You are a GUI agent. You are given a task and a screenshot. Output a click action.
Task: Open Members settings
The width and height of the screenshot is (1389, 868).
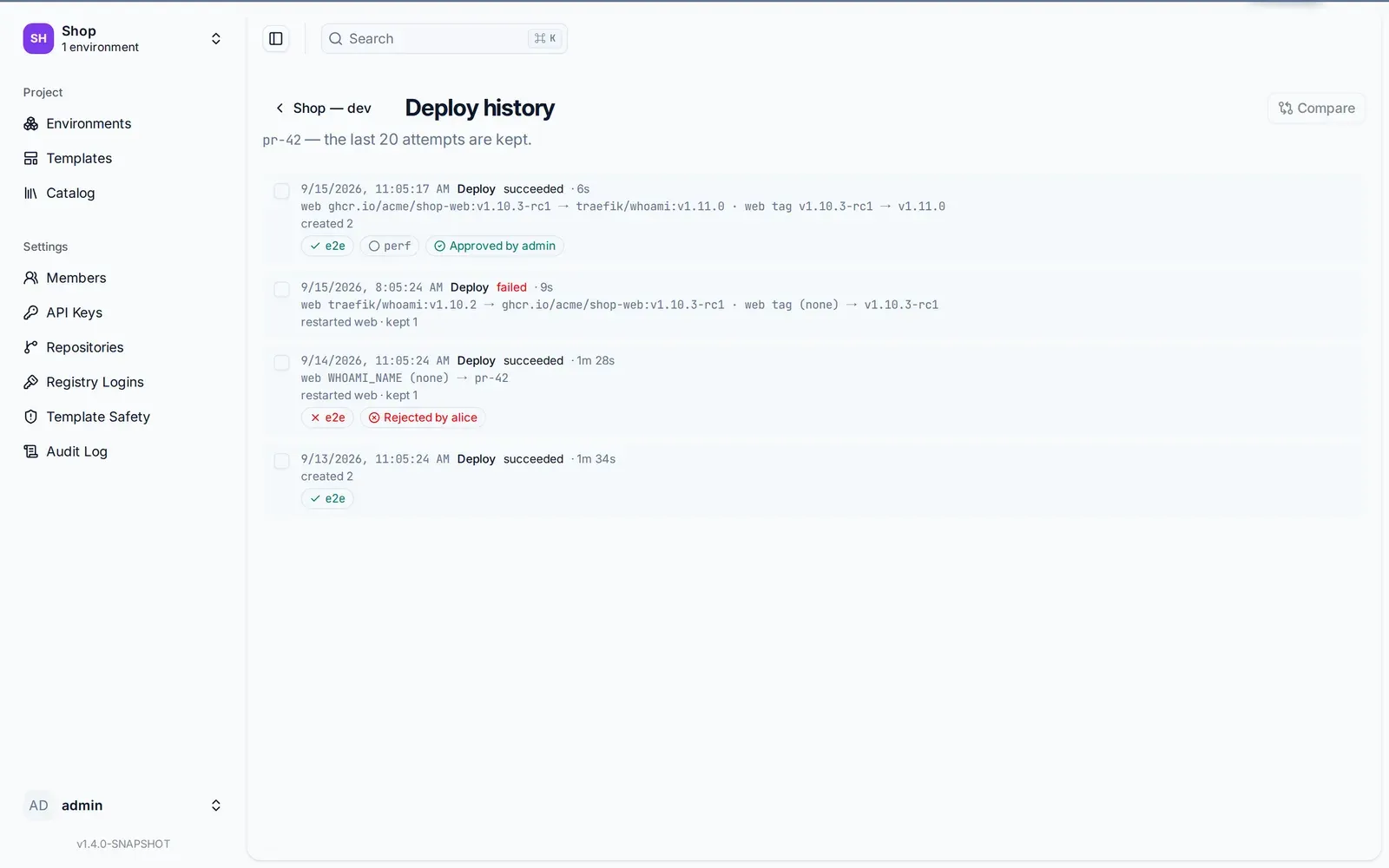click(x=123, y=278)
